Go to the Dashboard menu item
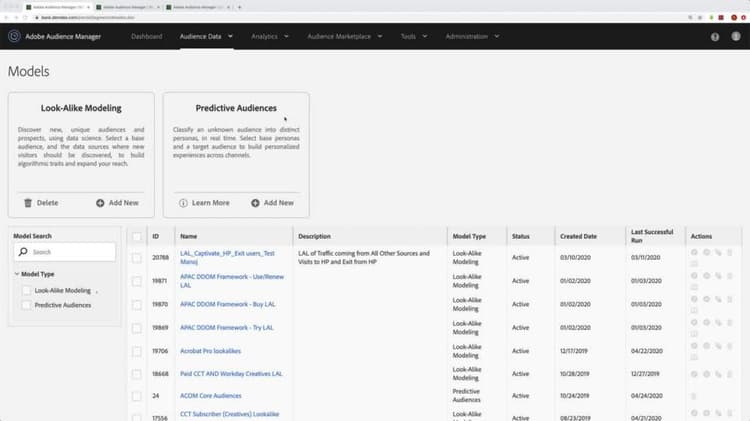The width and height of the screenshot is (750, 421). (146, 36)
